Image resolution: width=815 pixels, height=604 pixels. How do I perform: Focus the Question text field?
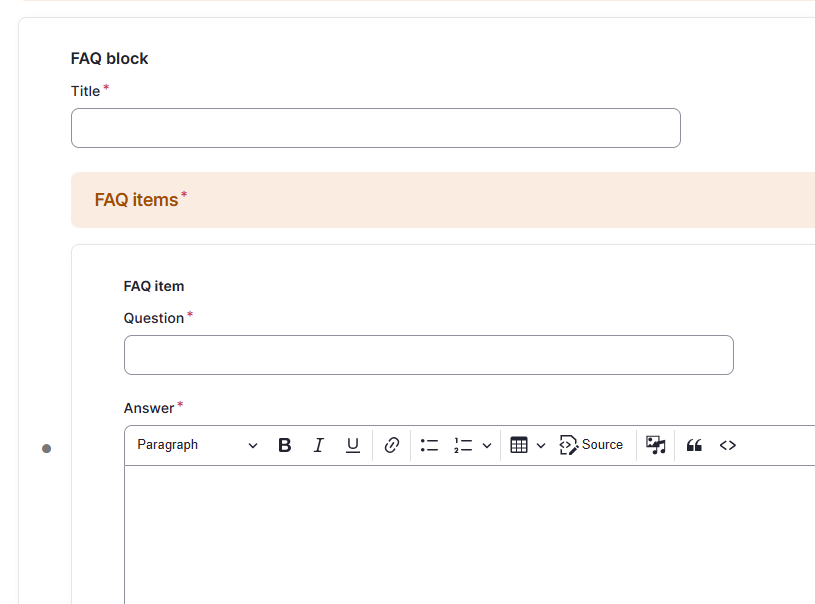point(429,355)
